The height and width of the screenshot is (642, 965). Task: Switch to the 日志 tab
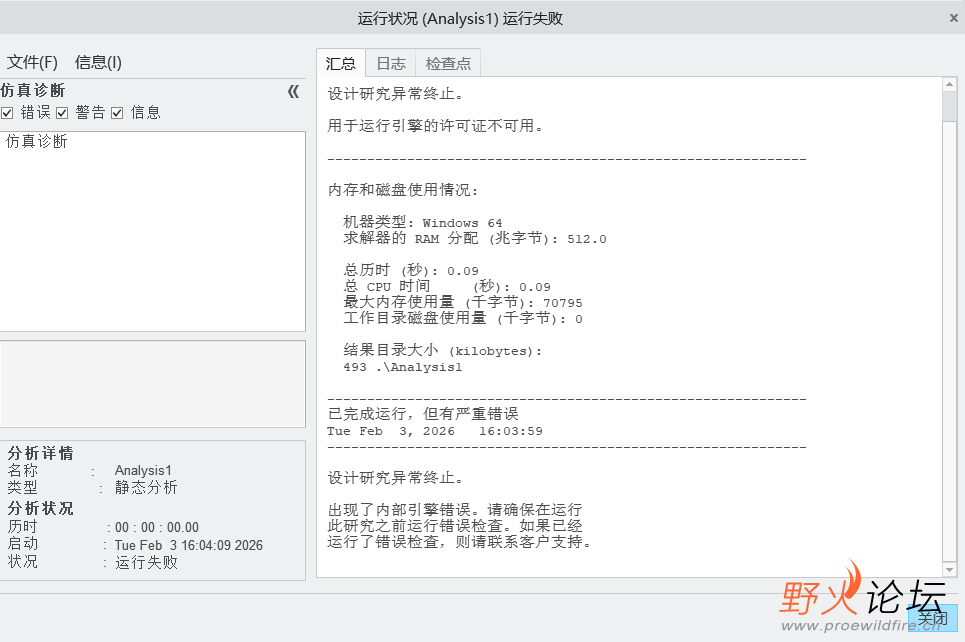pos(390,63)
